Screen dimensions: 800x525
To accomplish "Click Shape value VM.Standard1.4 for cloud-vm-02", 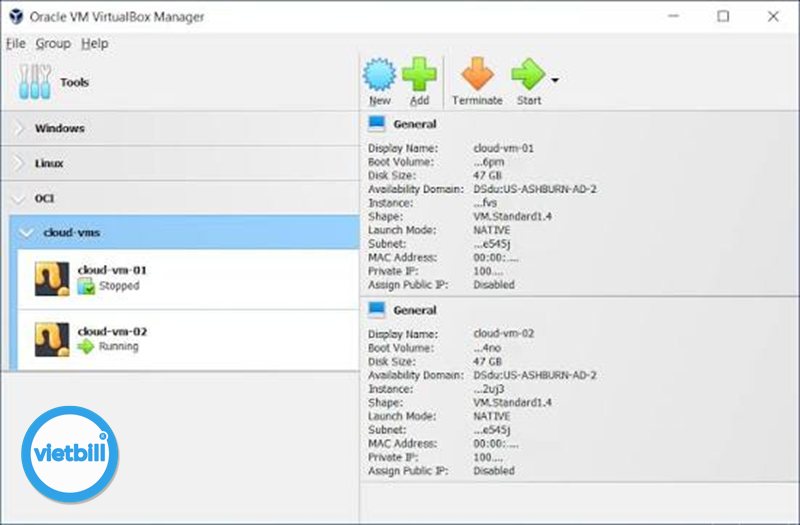I will pyautogui.click(x=512, y=403).
